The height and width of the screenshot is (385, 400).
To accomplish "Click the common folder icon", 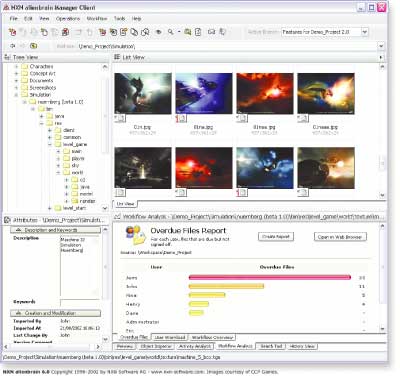I will click(x=58, y=137).
